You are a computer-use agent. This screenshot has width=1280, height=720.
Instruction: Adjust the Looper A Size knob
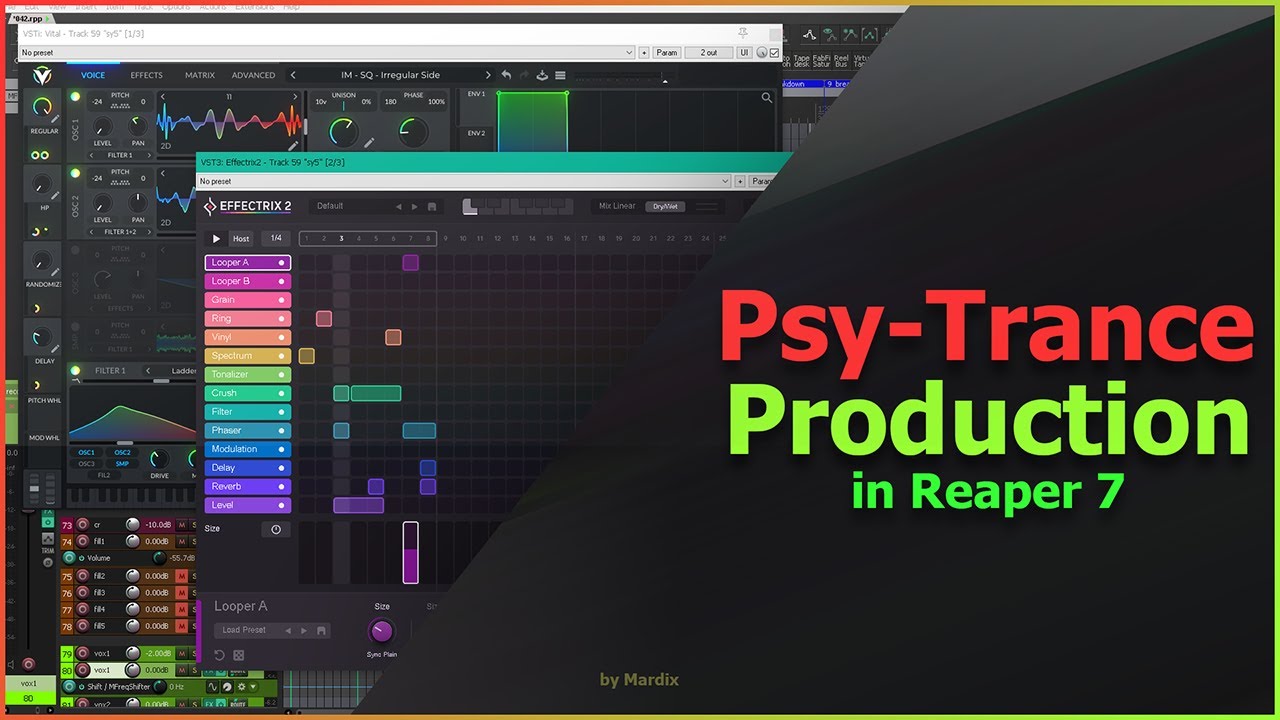tap(382, 631)
